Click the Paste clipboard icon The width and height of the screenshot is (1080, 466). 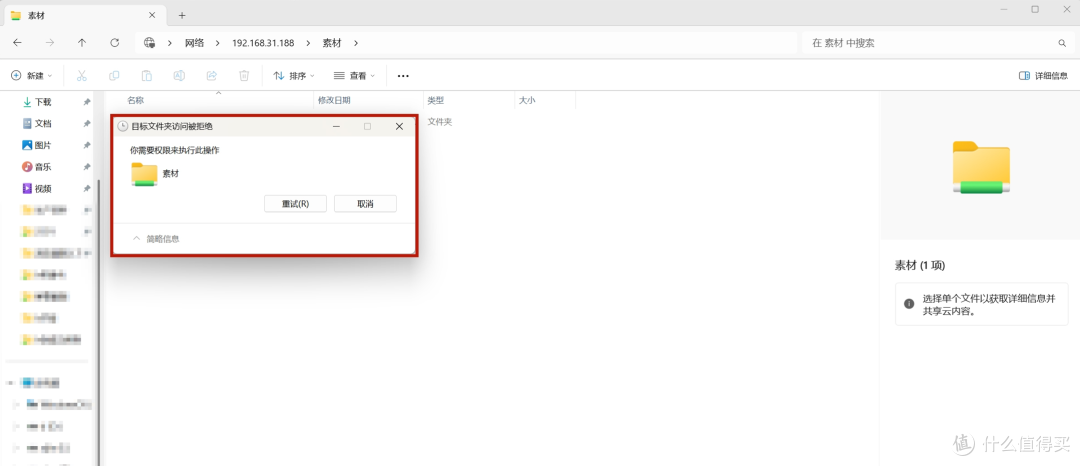tap(147, 76)
